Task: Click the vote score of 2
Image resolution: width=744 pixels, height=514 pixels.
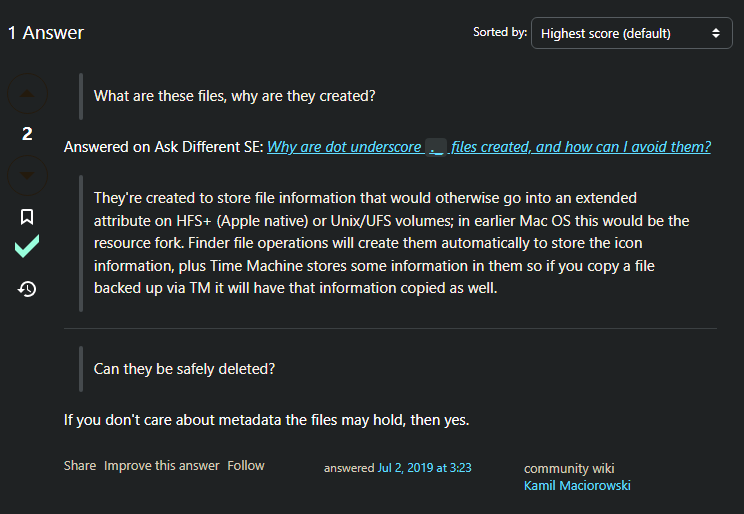Action: click(27, 134)
